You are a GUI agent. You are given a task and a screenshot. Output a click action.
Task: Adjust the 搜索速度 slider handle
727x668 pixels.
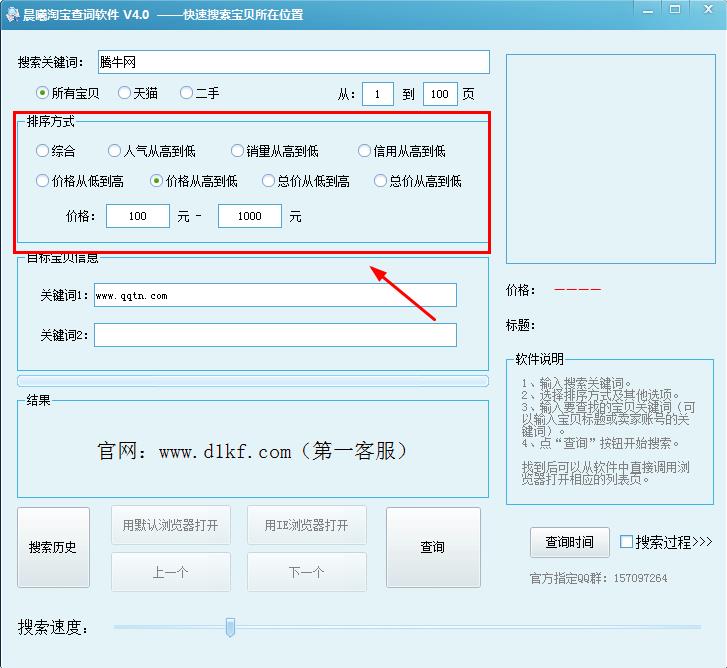[x=230, y=627]
